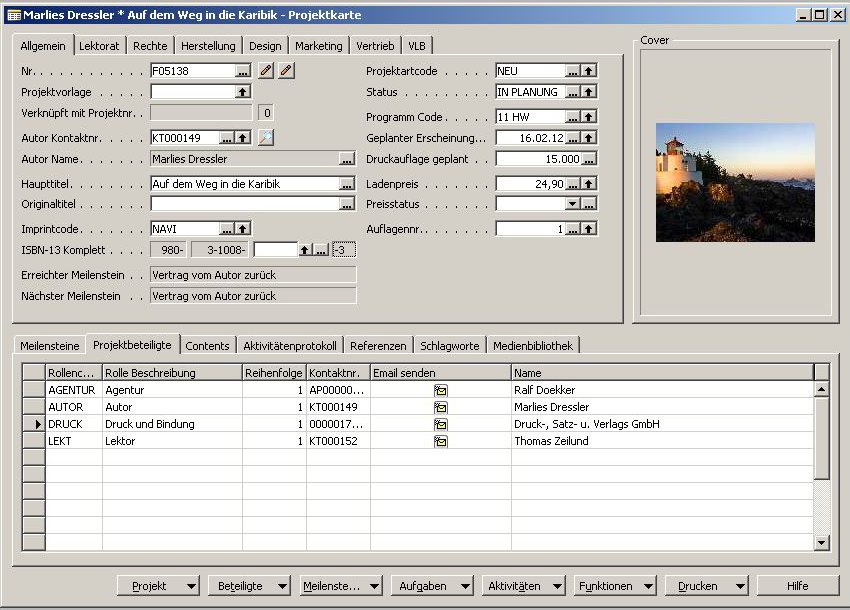The height and width of the screenshot is (610, 850).
Task: Open the VLB tab
Action: 417,46
